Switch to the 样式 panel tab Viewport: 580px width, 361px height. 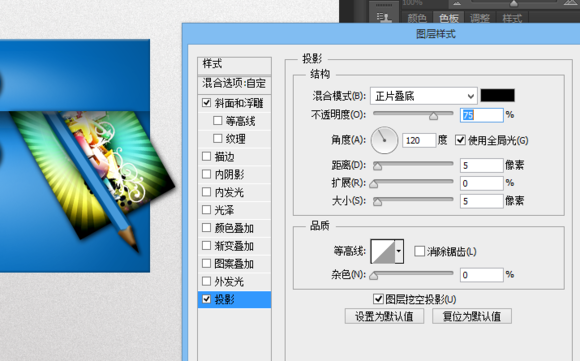[x=512, y=18]
